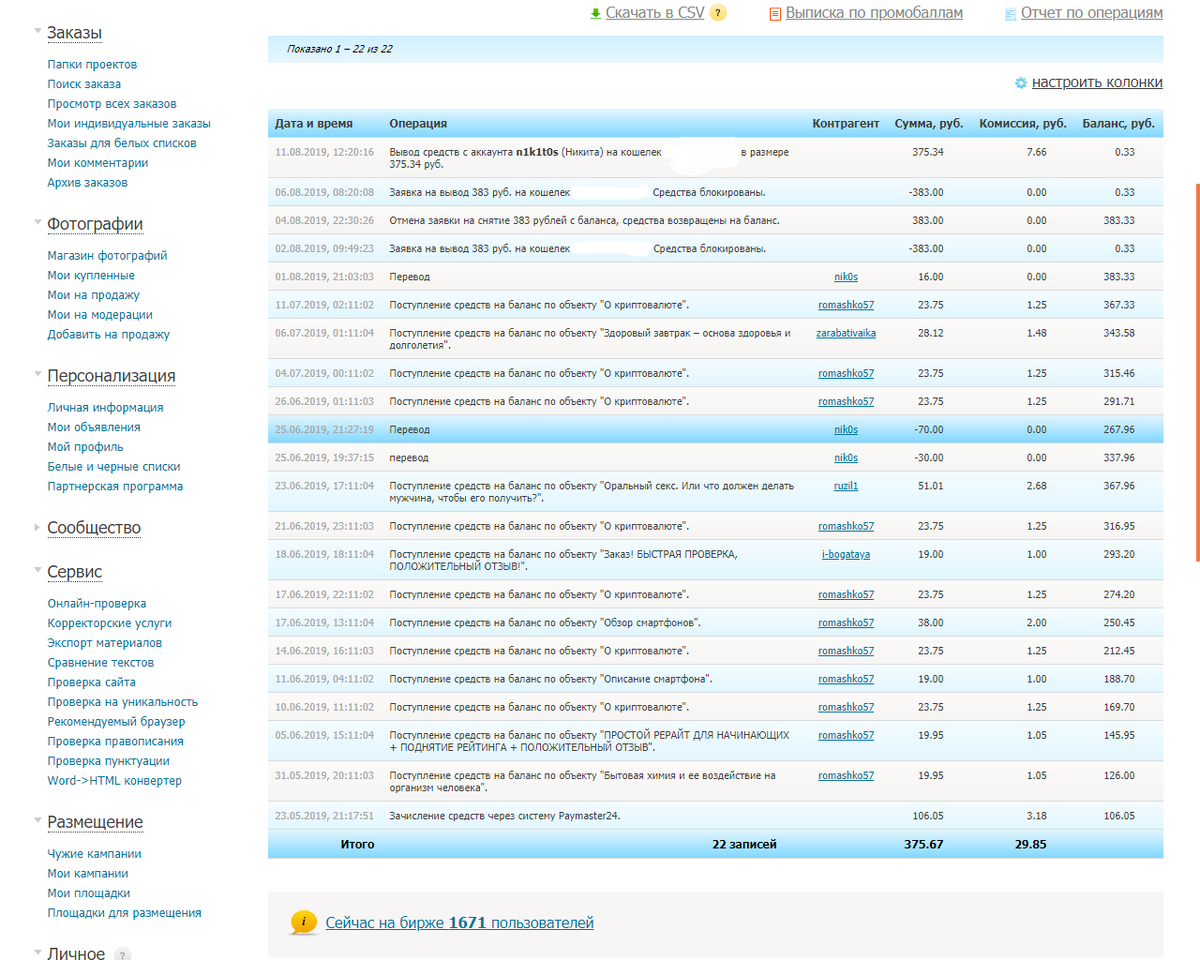The width and height of the screenshot is (1200, 960).
Task: Sort by Дата и время column header
Action: click(x=314, y=124)
